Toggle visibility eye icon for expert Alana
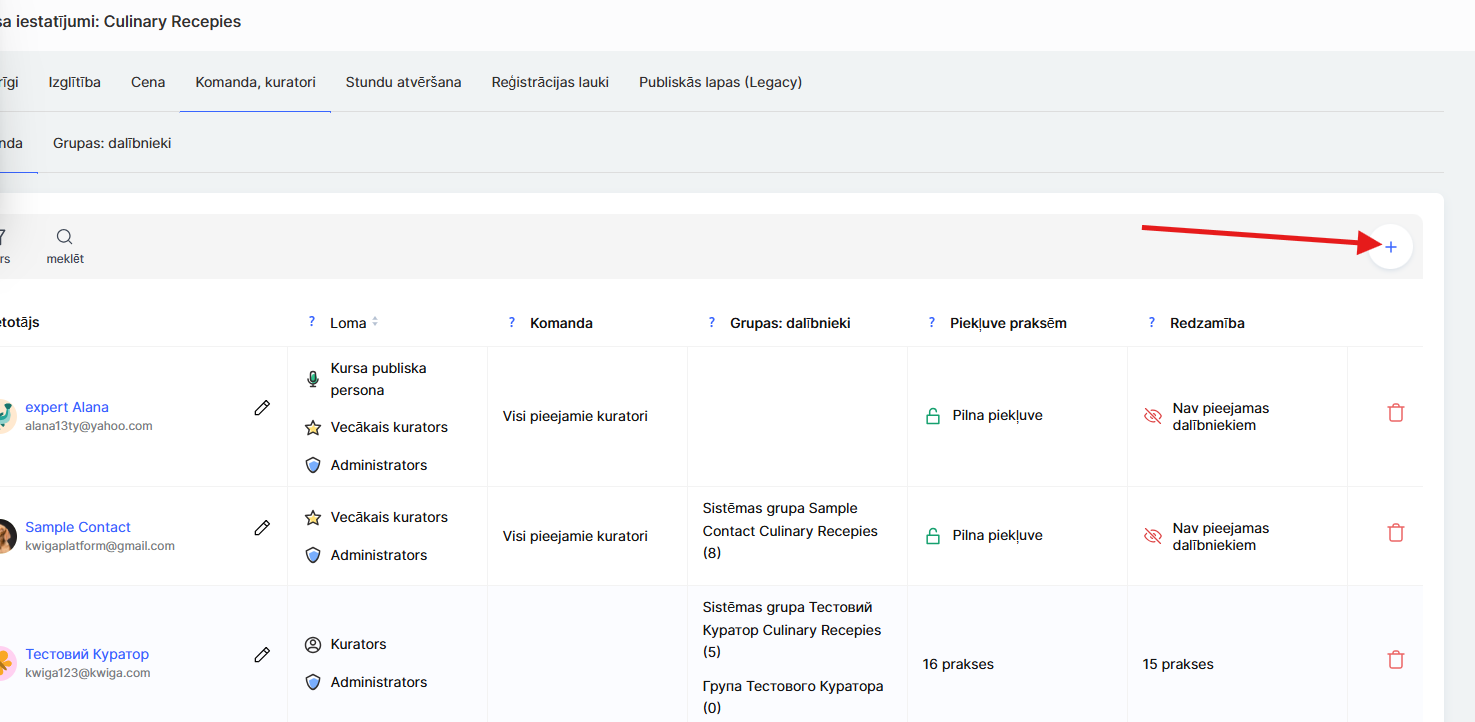The image size is (1475, 722). (1153, 416)
